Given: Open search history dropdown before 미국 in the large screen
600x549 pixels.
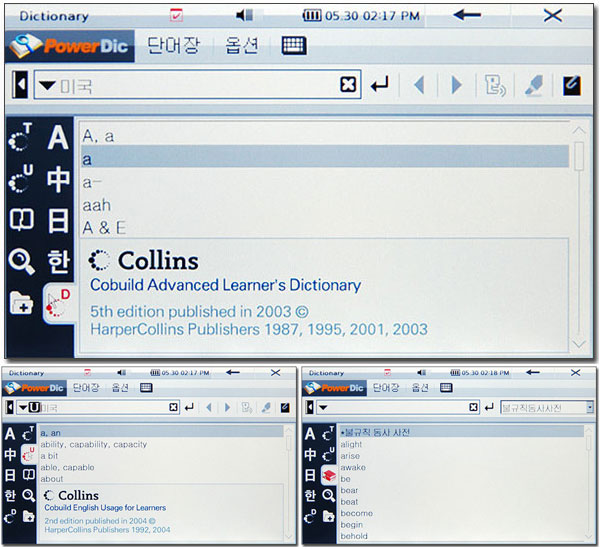Looking at the screenshot, I should (x=47, y=85).
